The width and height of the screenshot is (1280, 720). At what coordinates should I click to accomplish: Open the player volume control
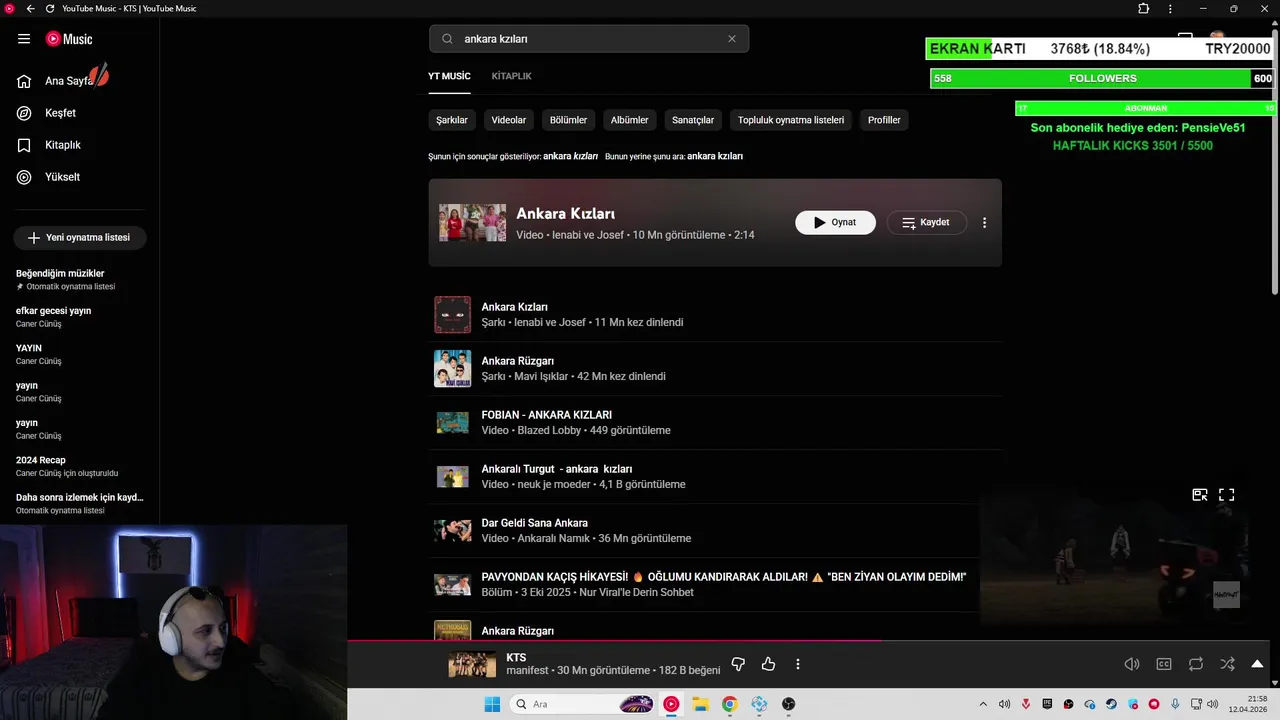click(x=1132, y=664)
